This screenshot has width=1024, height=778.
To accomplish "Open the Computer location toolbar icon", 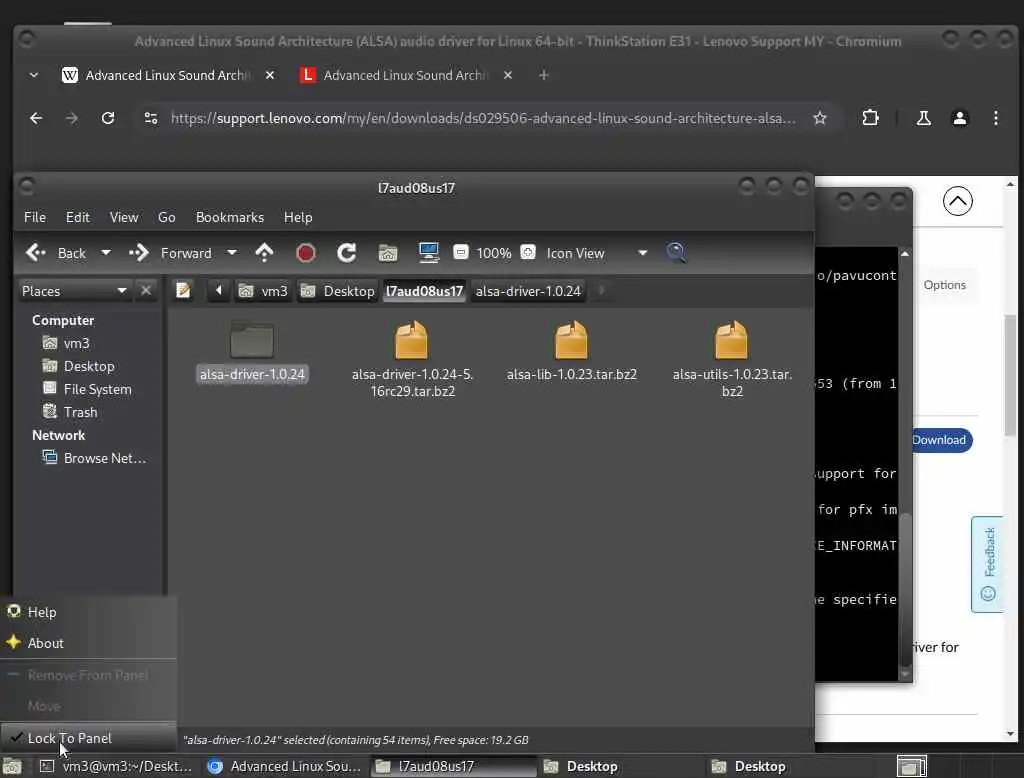I will click(x=428, y=253).
